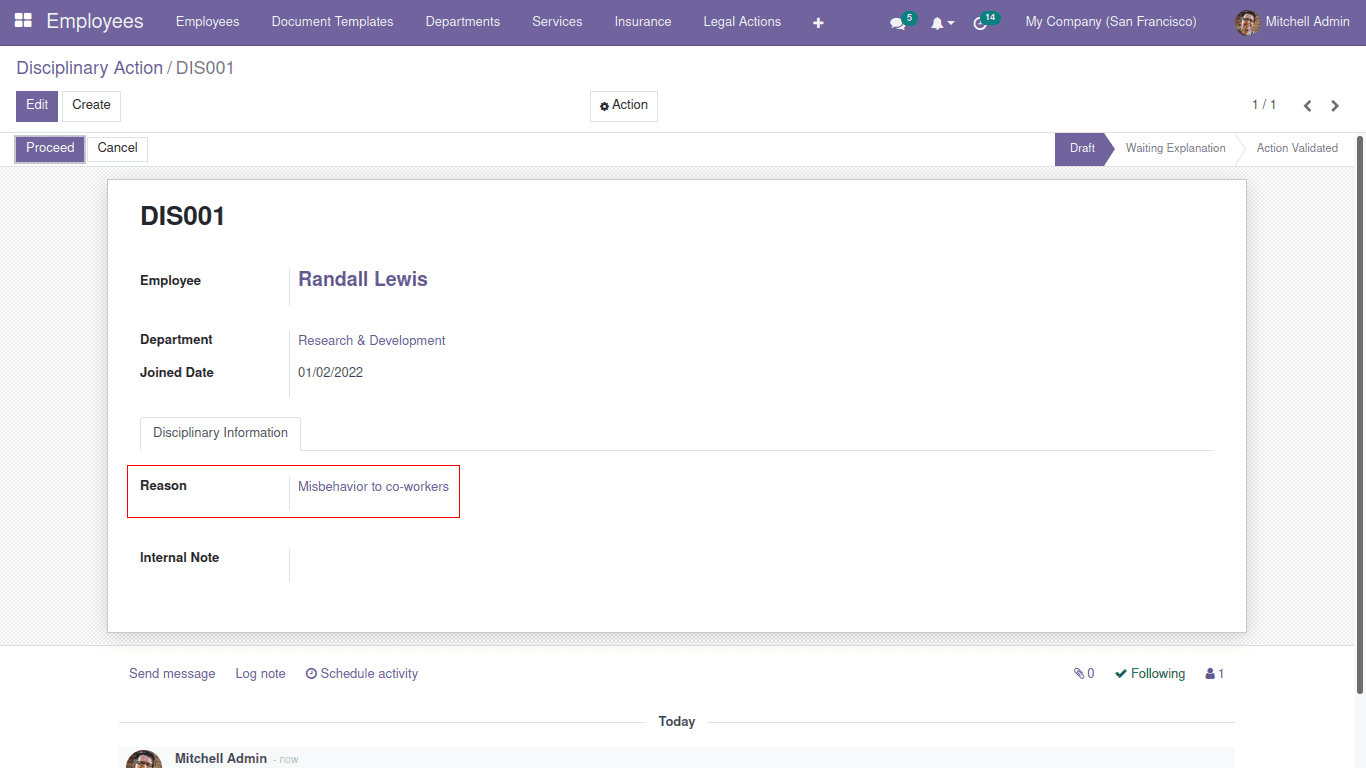
Task: Open the Discuss messages icon showing 5
Action: coord(898,21)
